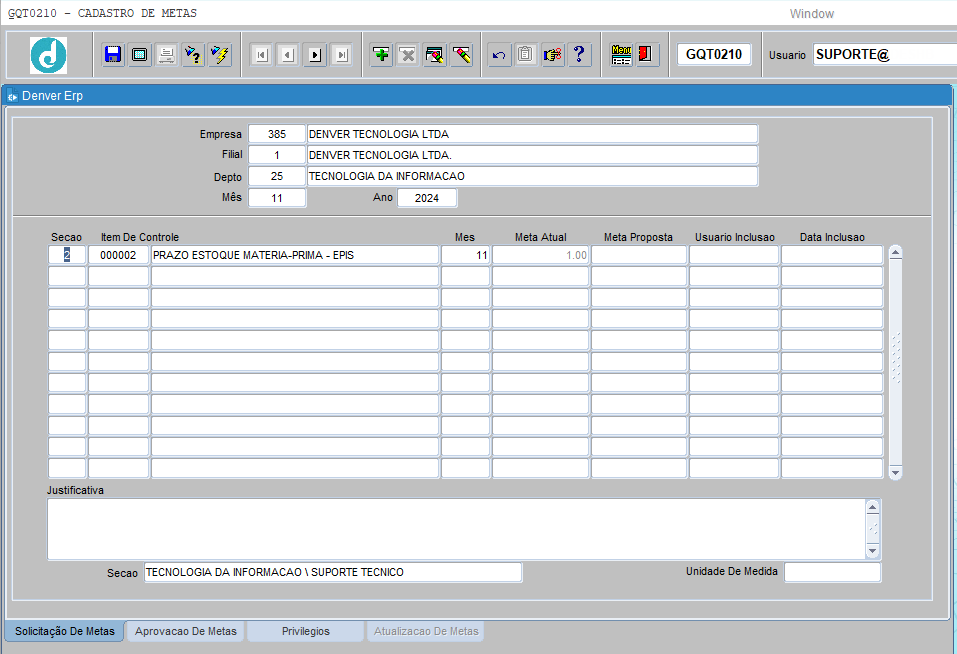The image size is (957, 654).
Task: Click the clear field eraser icon
Action: [461, 55]
